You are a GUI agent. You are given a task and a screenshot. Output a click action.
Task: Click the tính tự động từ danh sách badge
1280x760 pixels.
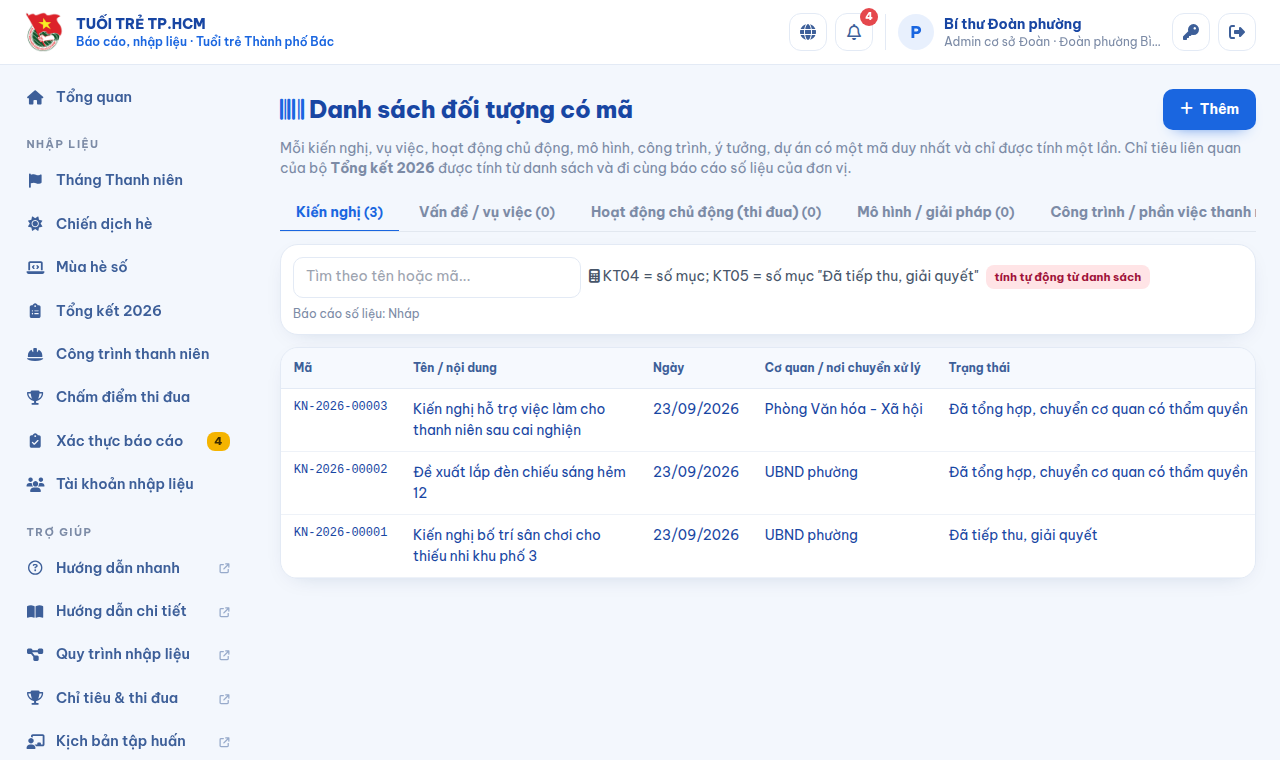pos(1068,277)
